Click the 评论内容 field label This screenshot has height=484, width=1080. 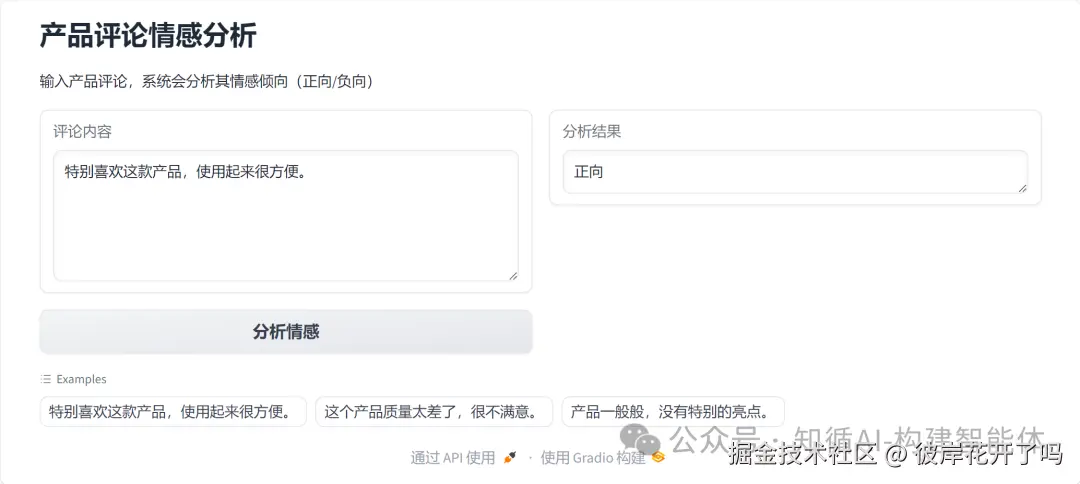(x=82, y=131)
